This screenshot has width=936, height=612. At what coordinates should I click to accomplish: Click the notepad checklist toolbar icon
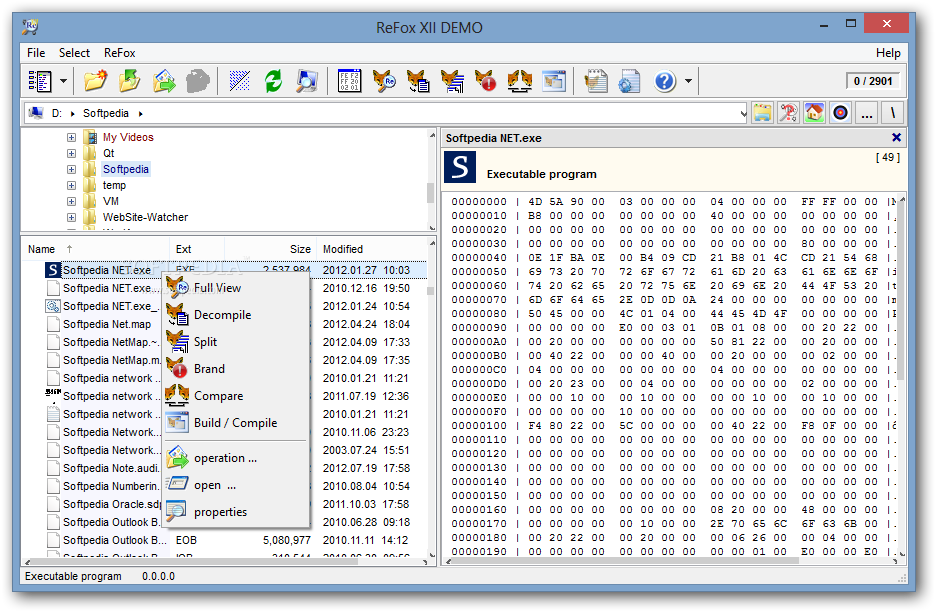point(596,81)
